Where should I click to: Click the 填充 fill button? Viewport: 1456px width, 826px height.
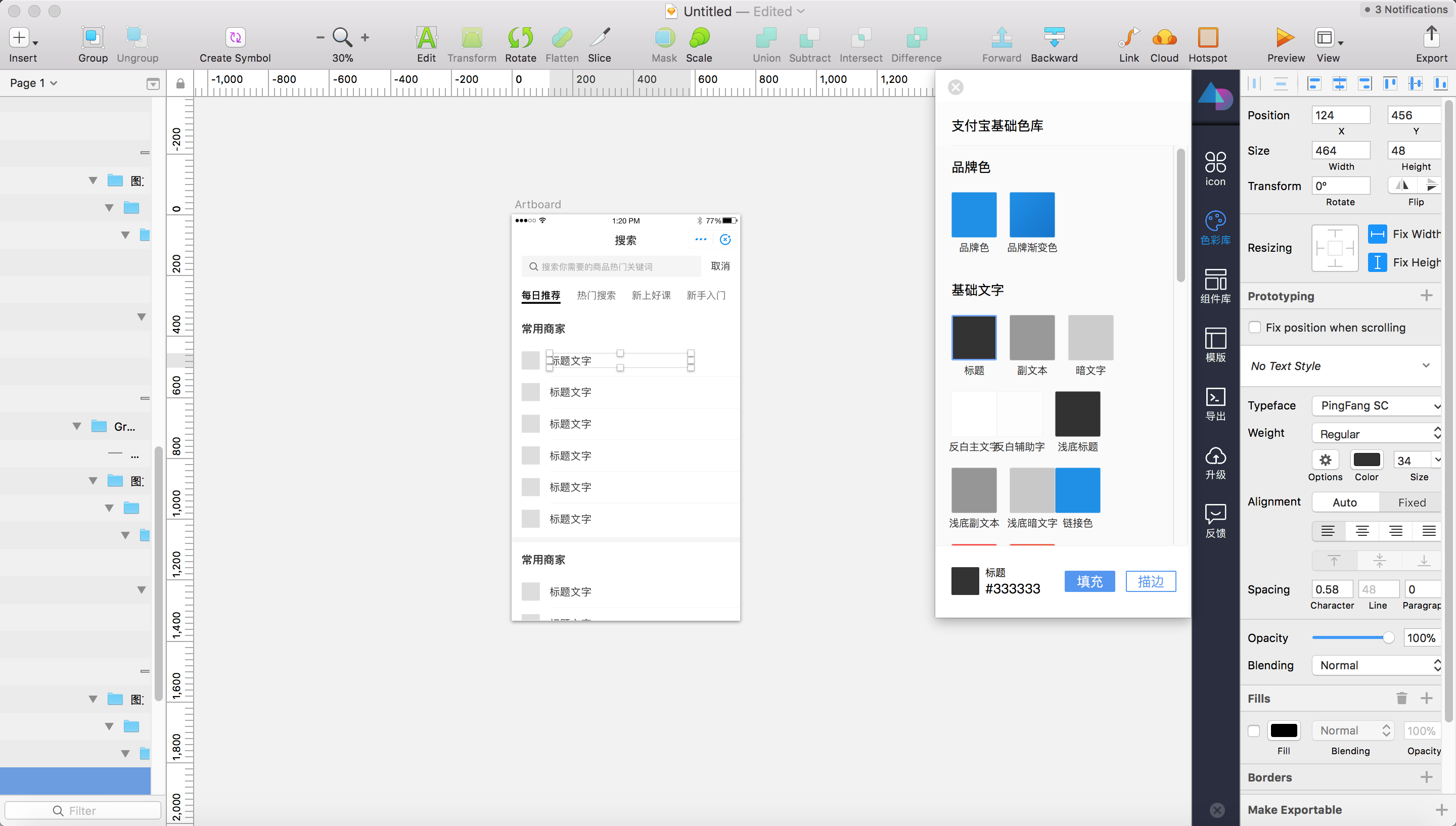[x=1089, y=581]
